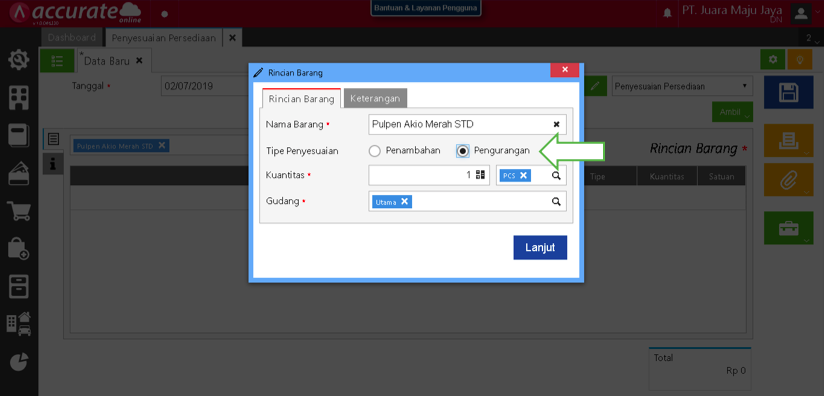Screen dimensions: 825x396
Task: Close the Penyesuaian Persediaan main tab
Action: [232, 38]
